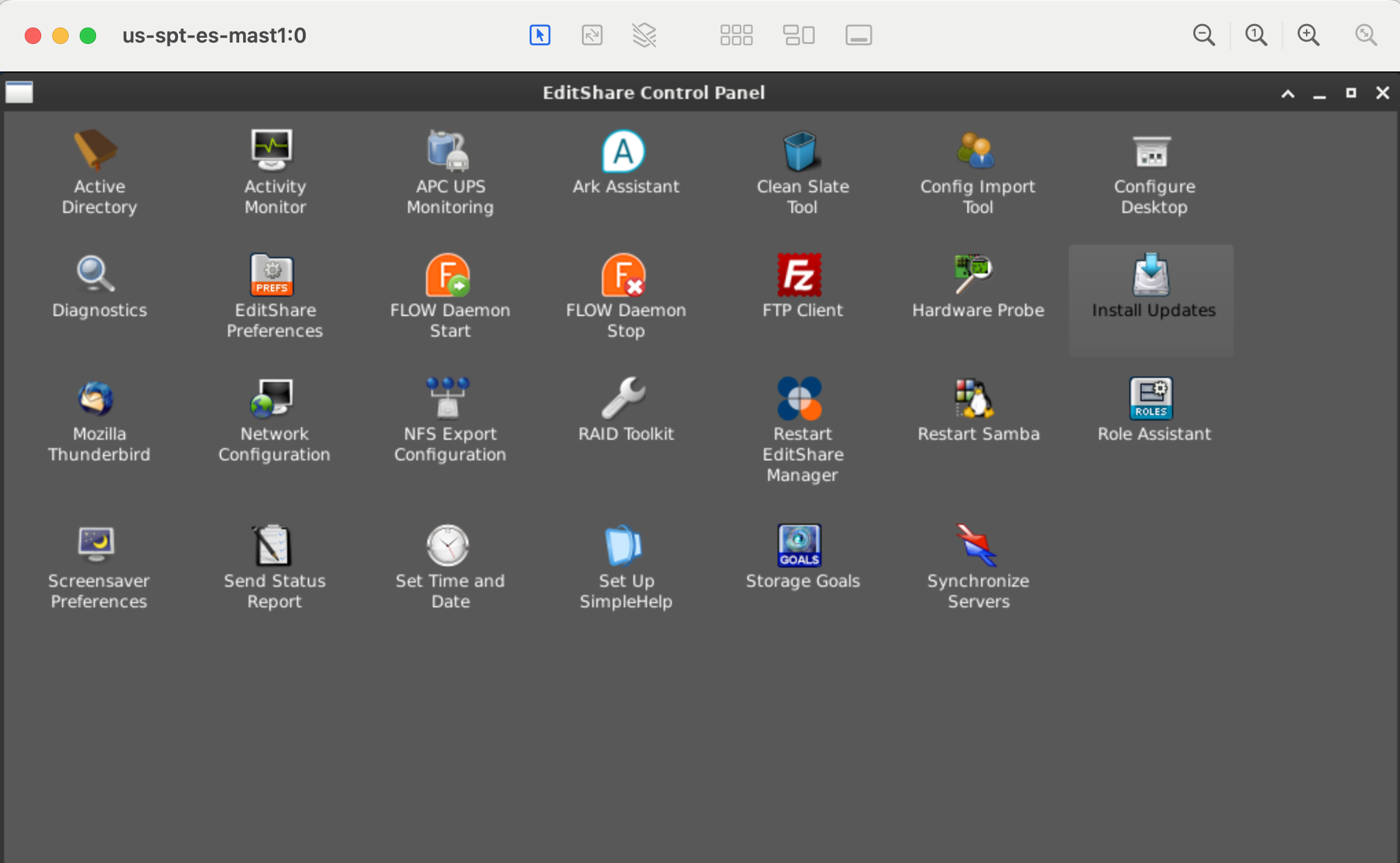The width and height of the screenshot is (1400, 863).
Task: Open the RAID Toolkit
Action: pyautogui.click(x=624, y=409)
